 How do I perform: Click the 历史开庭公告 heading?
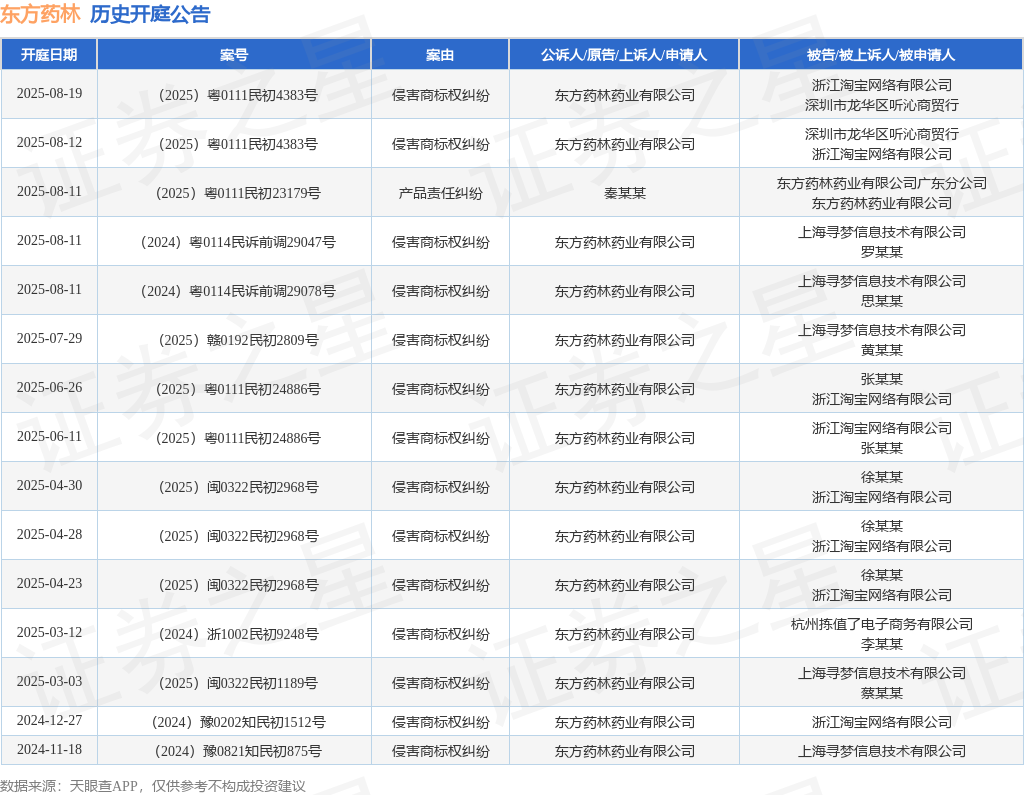[x=150, y=14]
